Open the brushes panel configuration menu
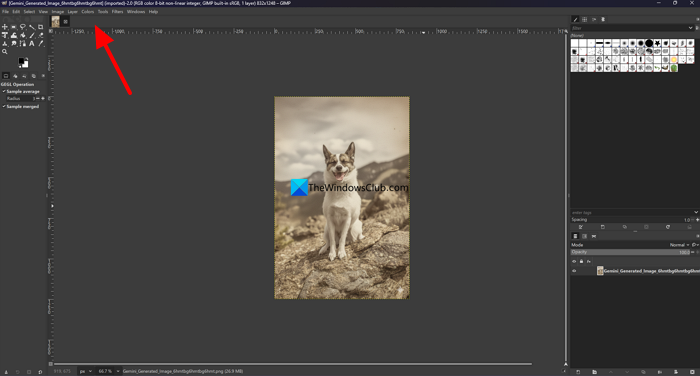 [x=698, y=19]
